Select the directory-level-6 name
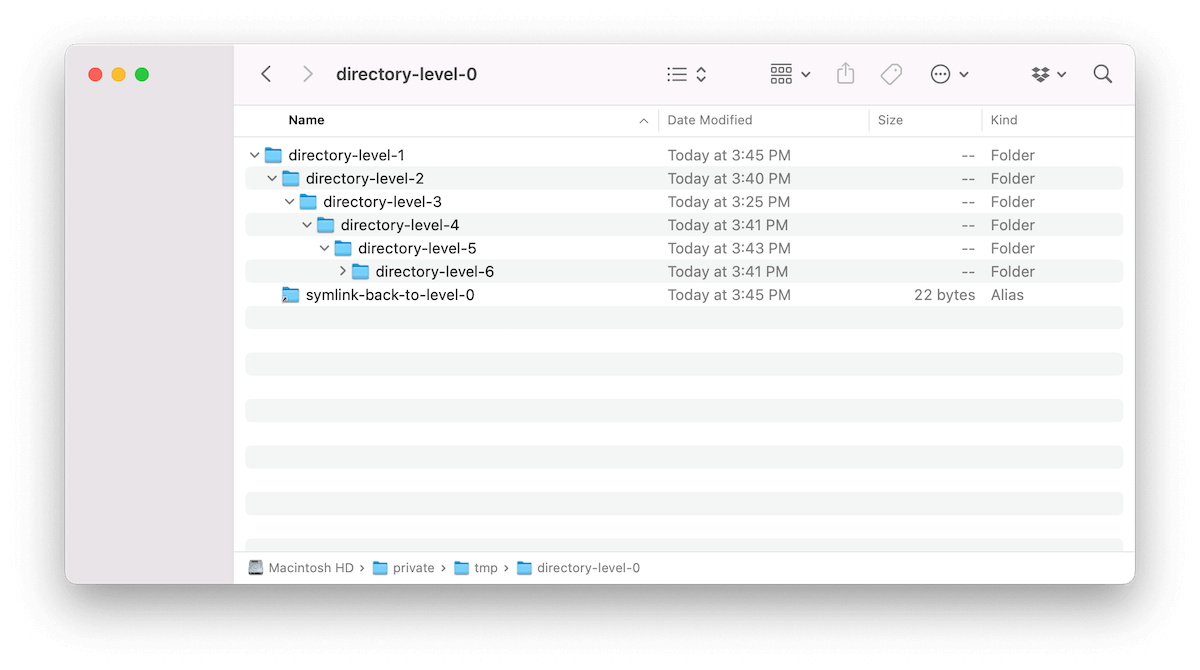 [435, 272]
